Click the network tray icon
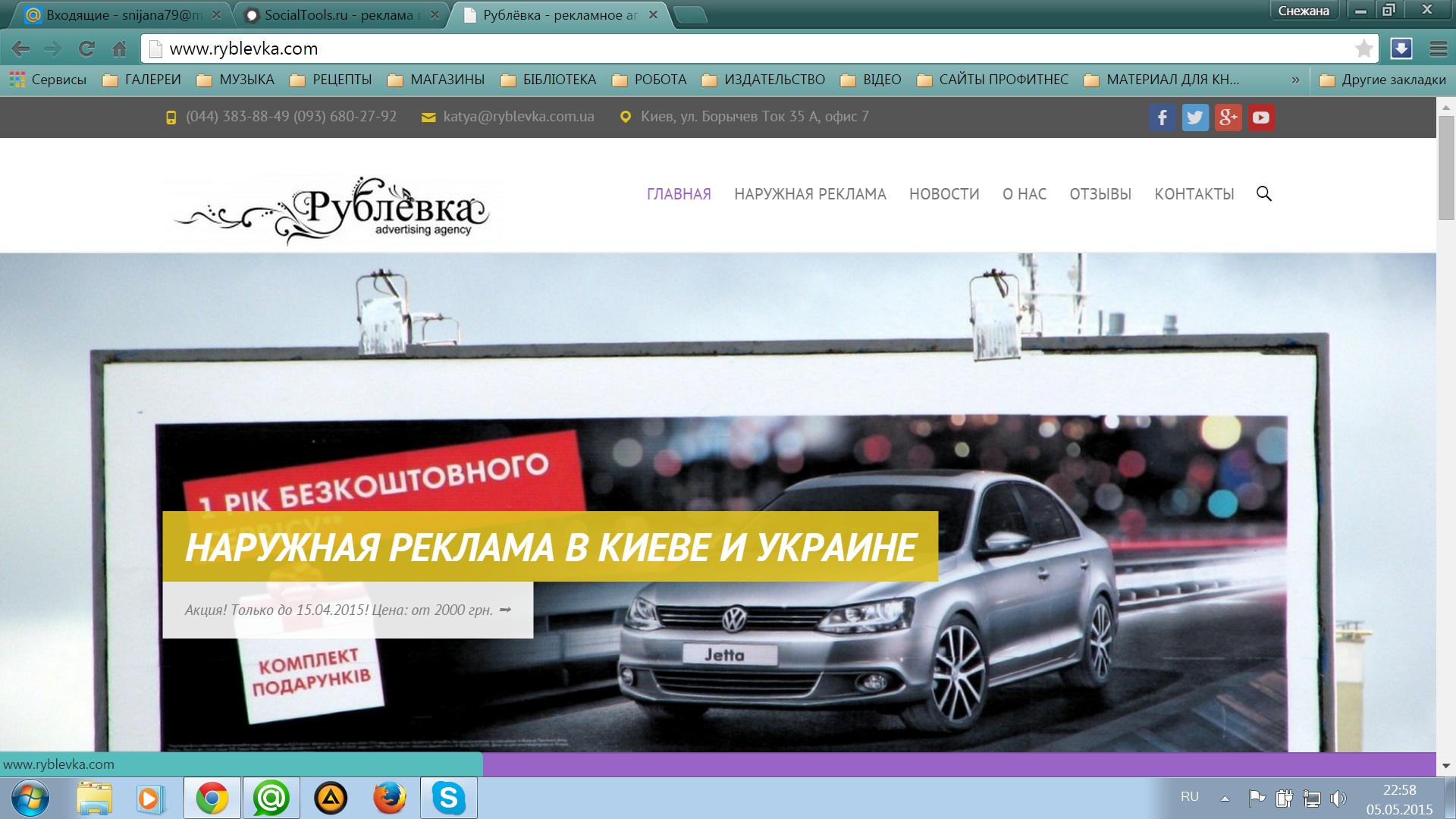Screen dimensions: 1456x819 (x=1311, y=798)
